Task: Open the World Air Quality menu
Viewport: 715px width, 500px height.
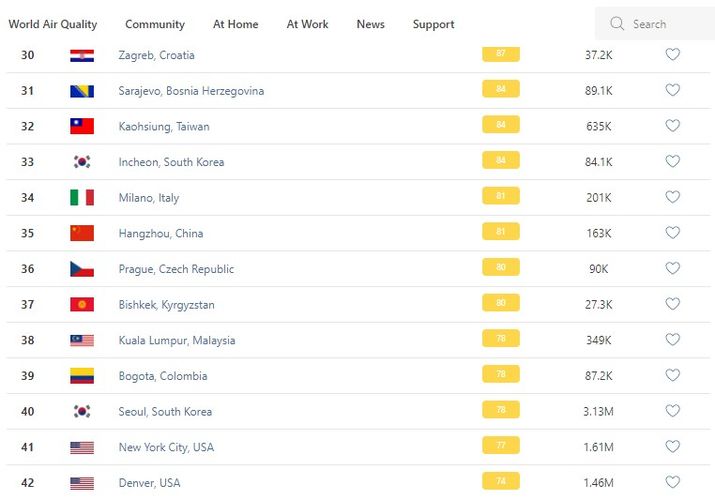Action: (x=53, y=24)
